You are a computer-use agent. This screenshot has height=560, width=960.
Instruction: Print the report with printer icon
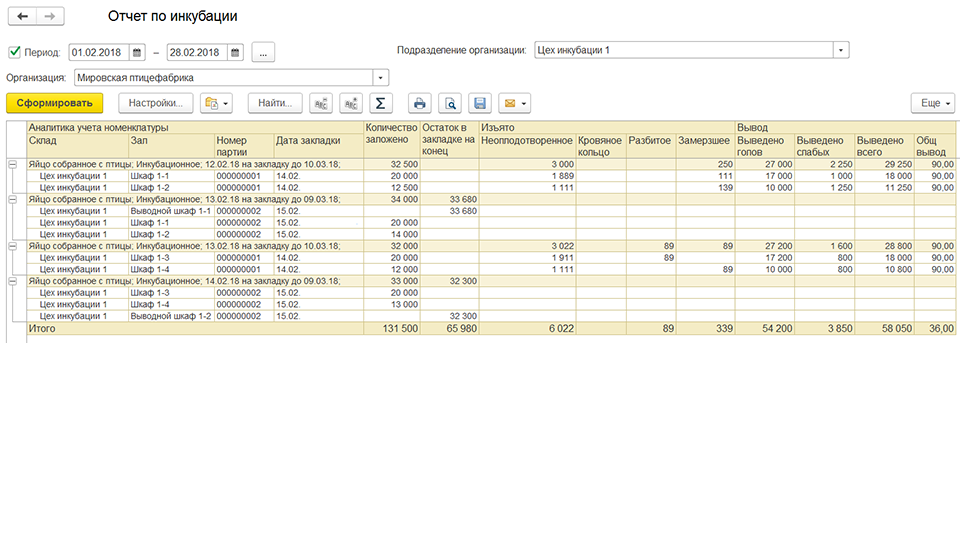(x=419, y=103)
